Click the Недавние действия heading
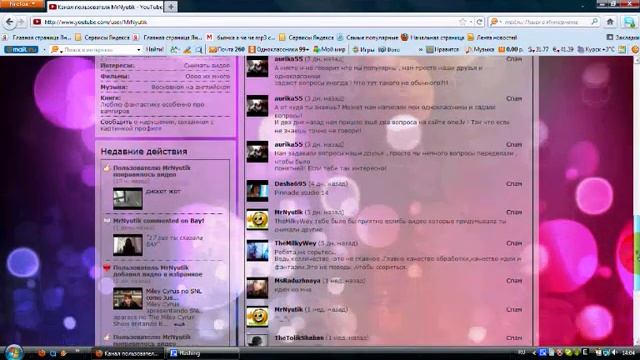The image size is (640, 360). pyautogui.click(x=144, y=151)
